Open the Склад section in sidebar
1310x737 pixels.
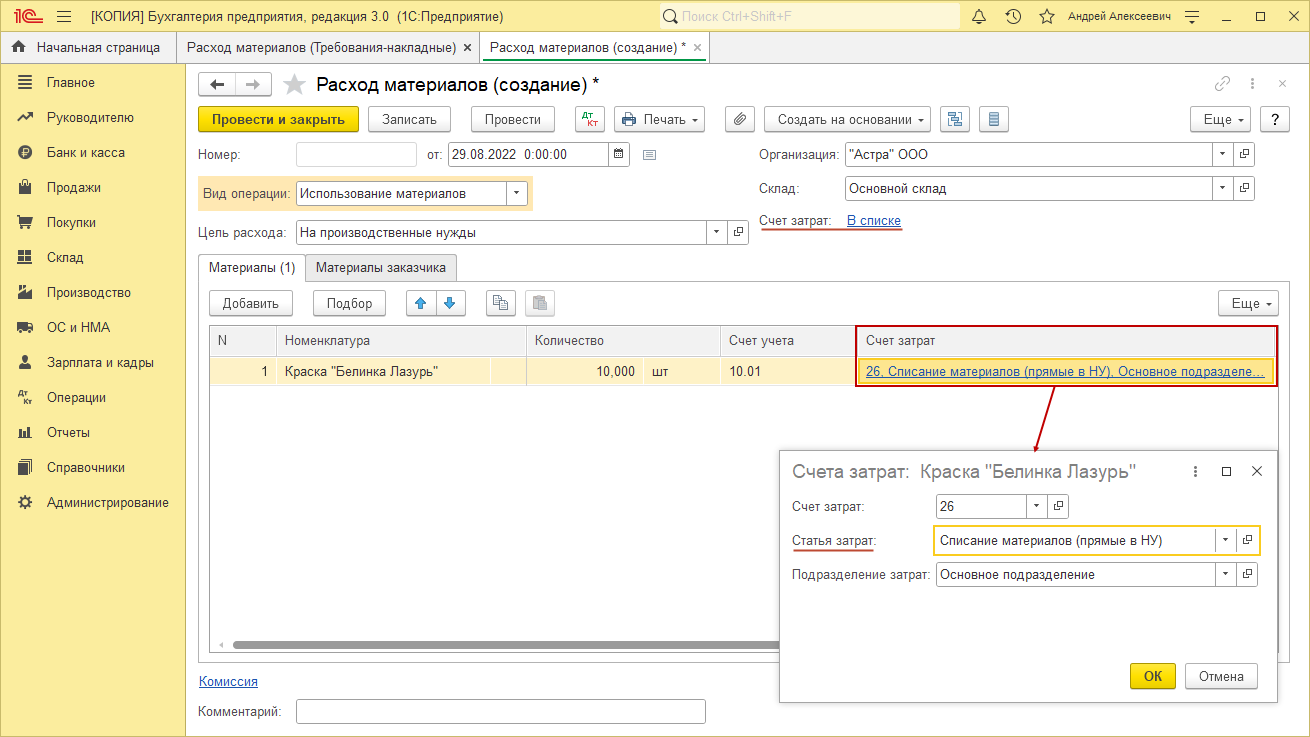pyautogui.click(x=65, y=257)
